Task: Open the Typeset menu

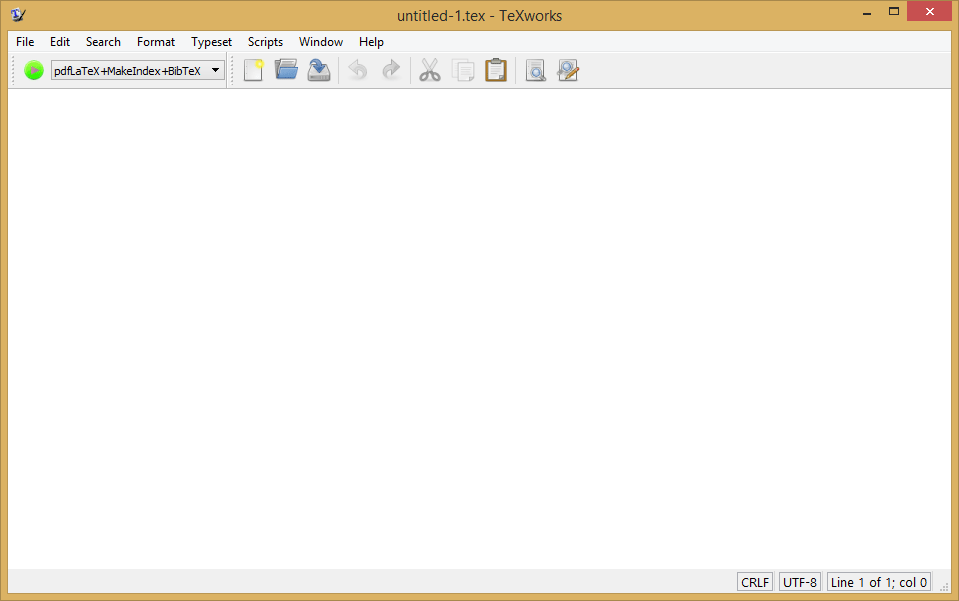Action: tap(212, 42)
